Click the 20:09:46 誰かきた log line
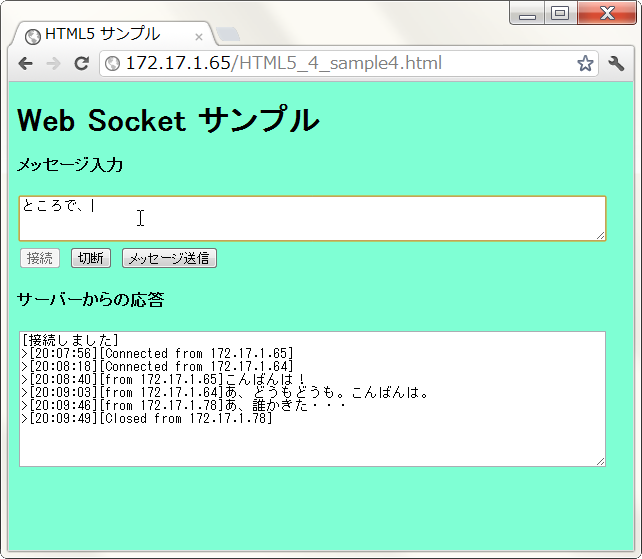The height and width of the screenshot is (559, 642). click(x=183, y=406)
